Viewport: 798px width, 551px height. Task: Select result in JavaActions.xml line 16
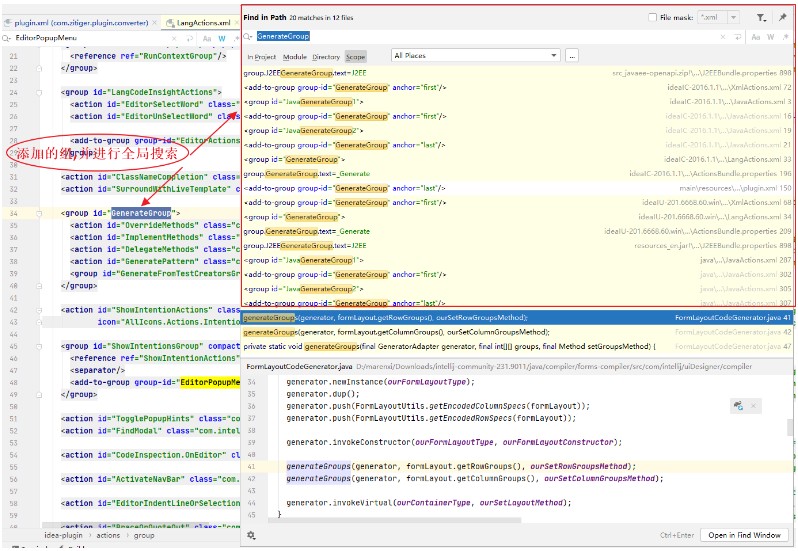[517, 117]
